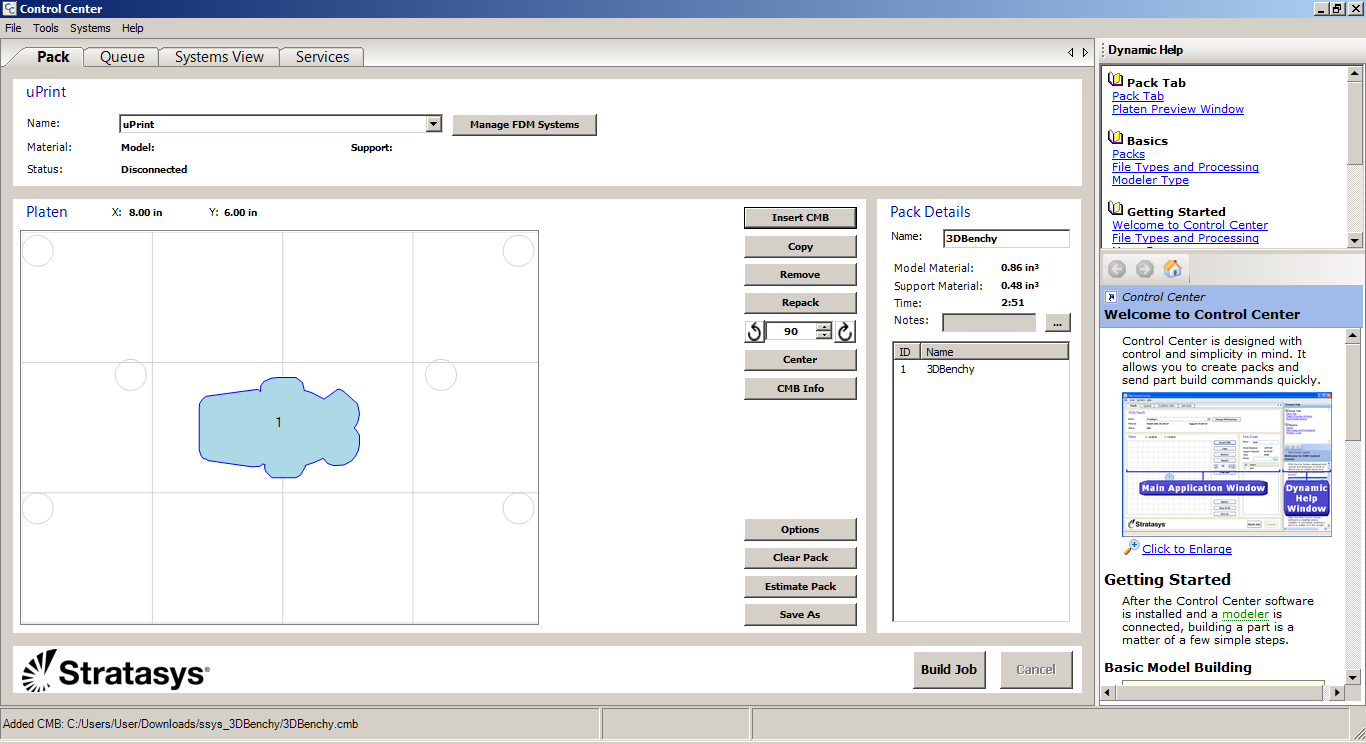Decrease rotation angle with down stepper arrow
This screenshot has height=744, width=1366.
pyautogui.click(x=824, y=335)
